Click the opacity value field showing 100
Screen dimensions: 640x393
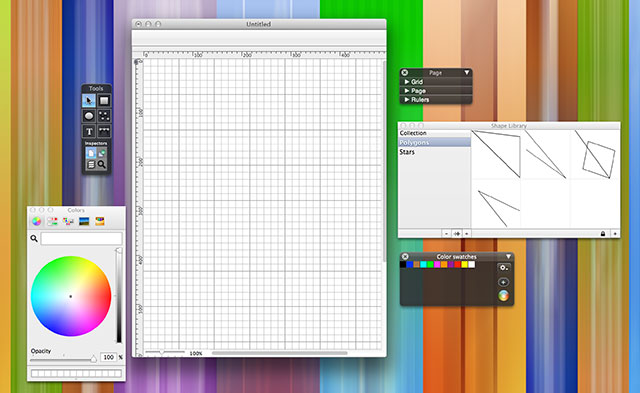click(109, 357)
